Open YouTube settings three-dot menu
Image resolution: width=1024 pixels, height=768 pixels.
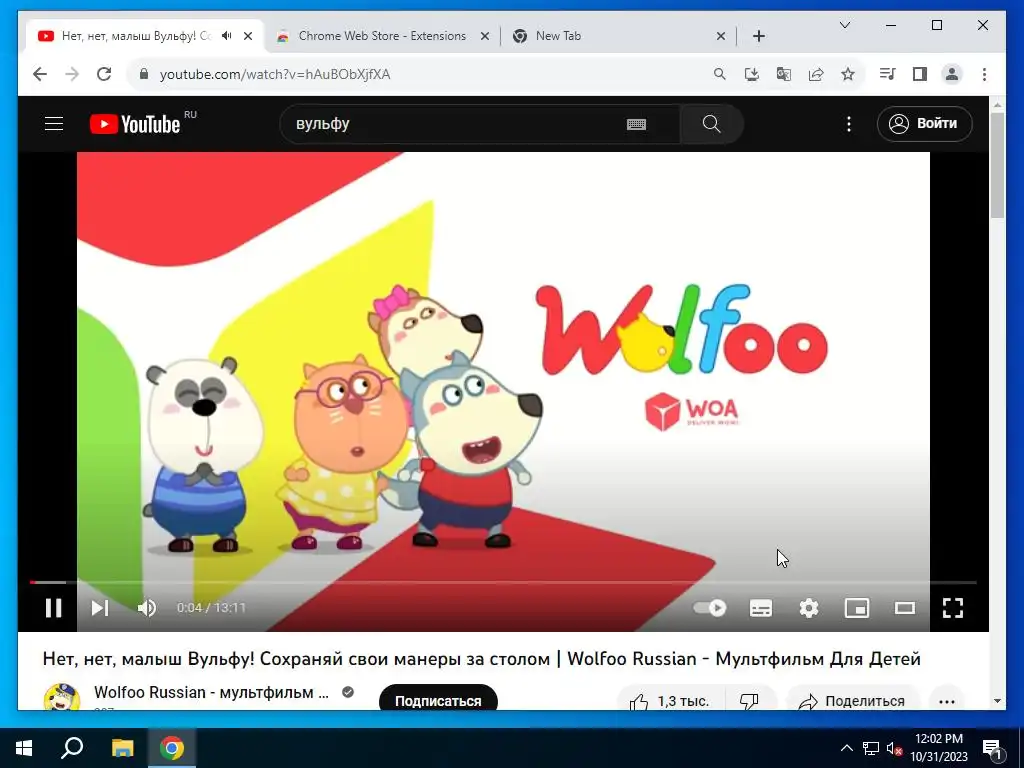pyautogui.click(x=849, y=124)
